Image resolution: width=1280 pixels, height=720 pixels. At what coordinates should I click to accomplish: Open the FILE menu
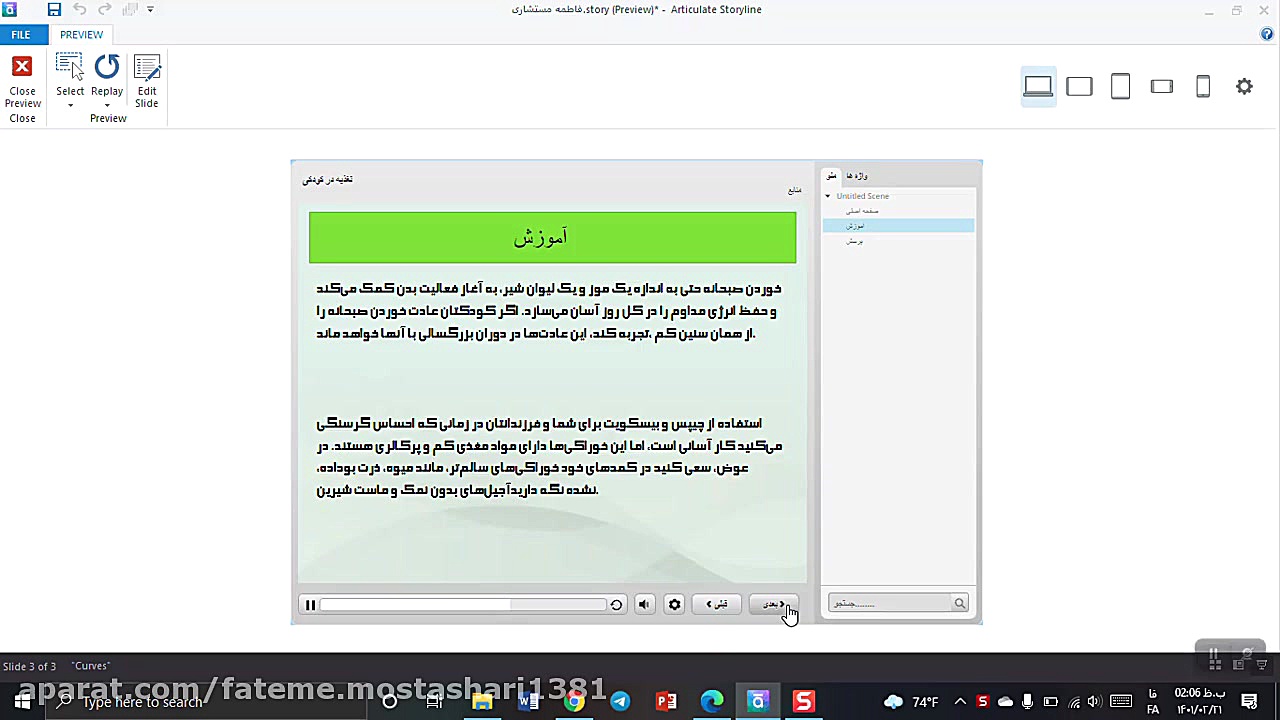[x=20, y=34]
